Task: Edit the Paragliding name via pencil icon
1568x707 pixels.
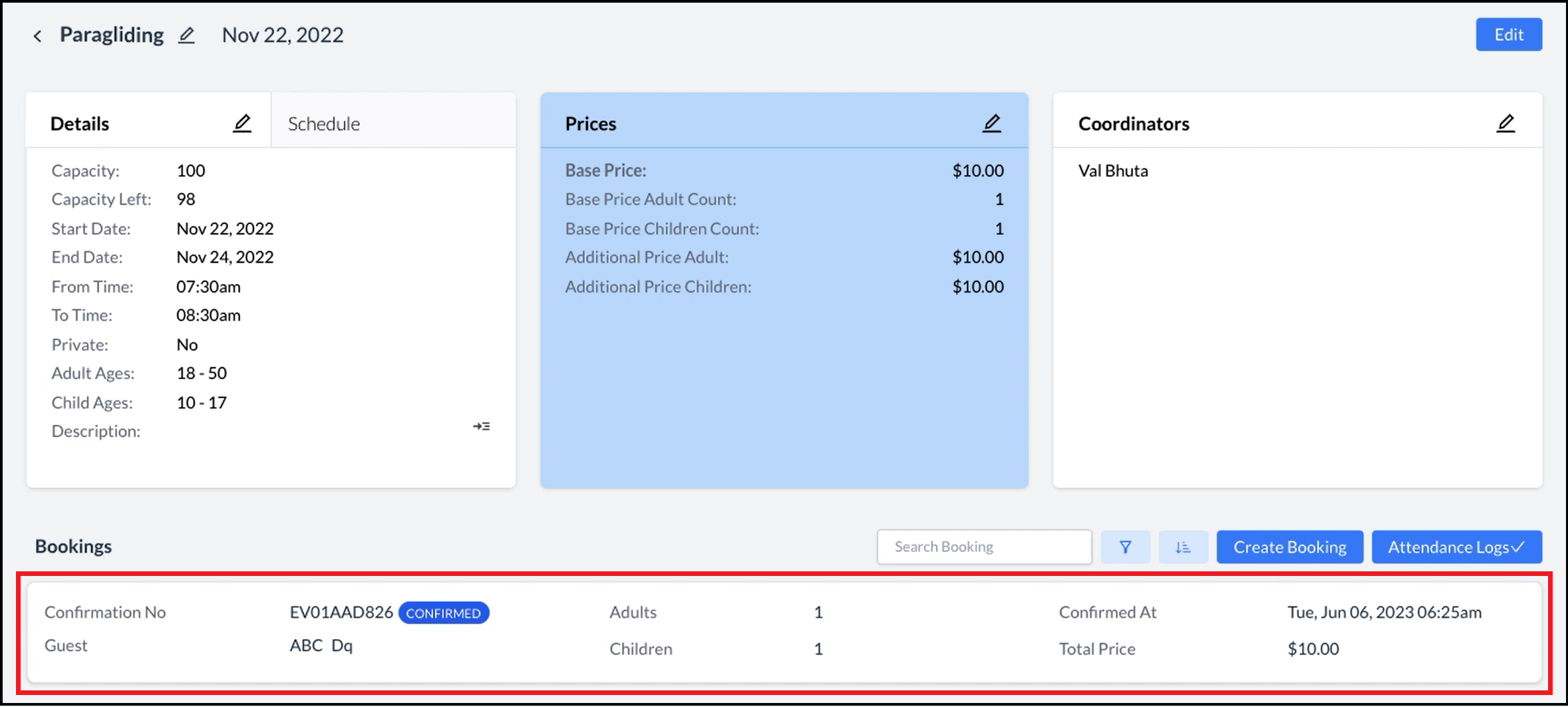Action: click(x=186, y=35)
